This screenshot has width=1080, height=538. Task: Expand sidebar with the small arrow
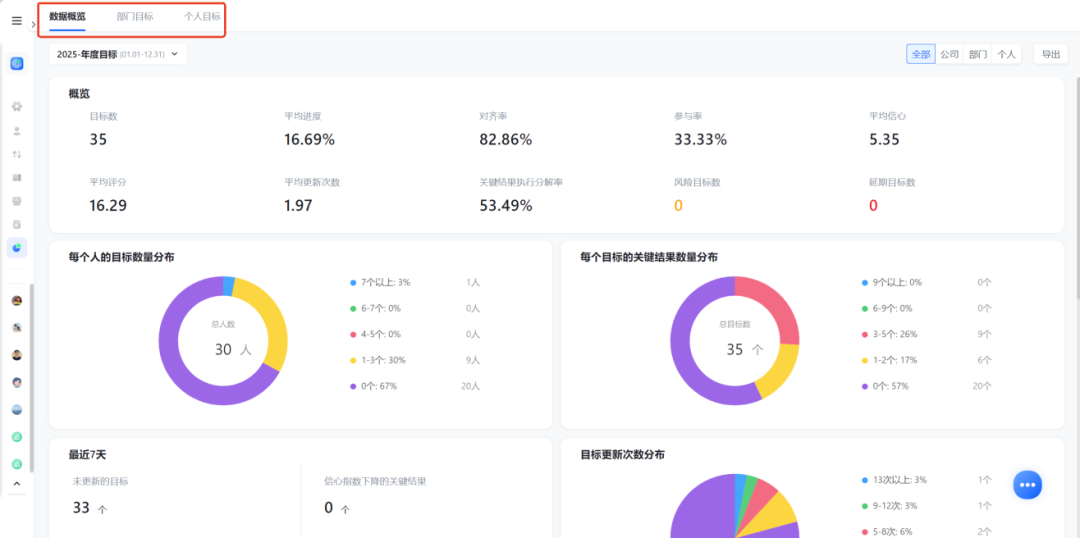tap(33, 24)
